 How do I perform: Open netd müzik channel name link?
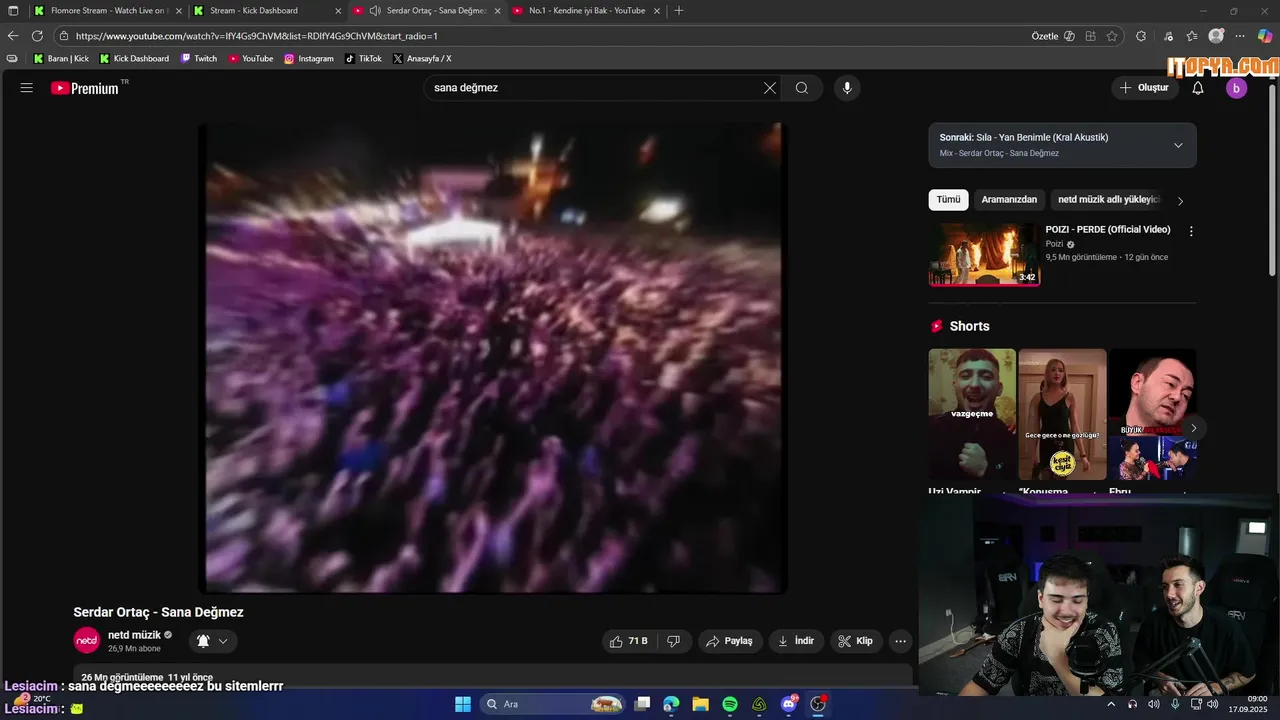click(134, 635)
